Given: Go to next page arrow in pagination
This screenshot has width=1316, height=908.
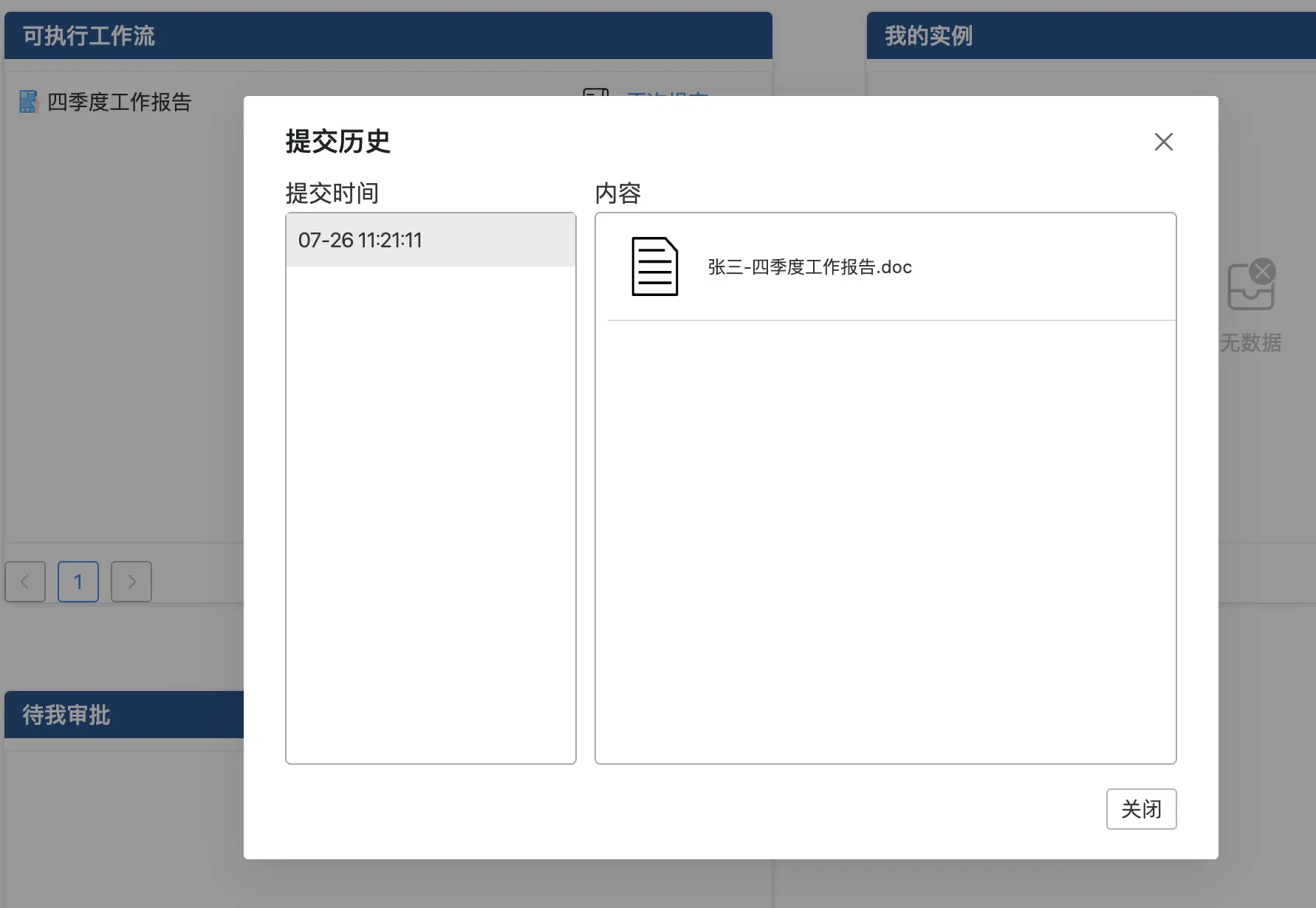Looking at the screenshot, I should (x=131, y=582).
